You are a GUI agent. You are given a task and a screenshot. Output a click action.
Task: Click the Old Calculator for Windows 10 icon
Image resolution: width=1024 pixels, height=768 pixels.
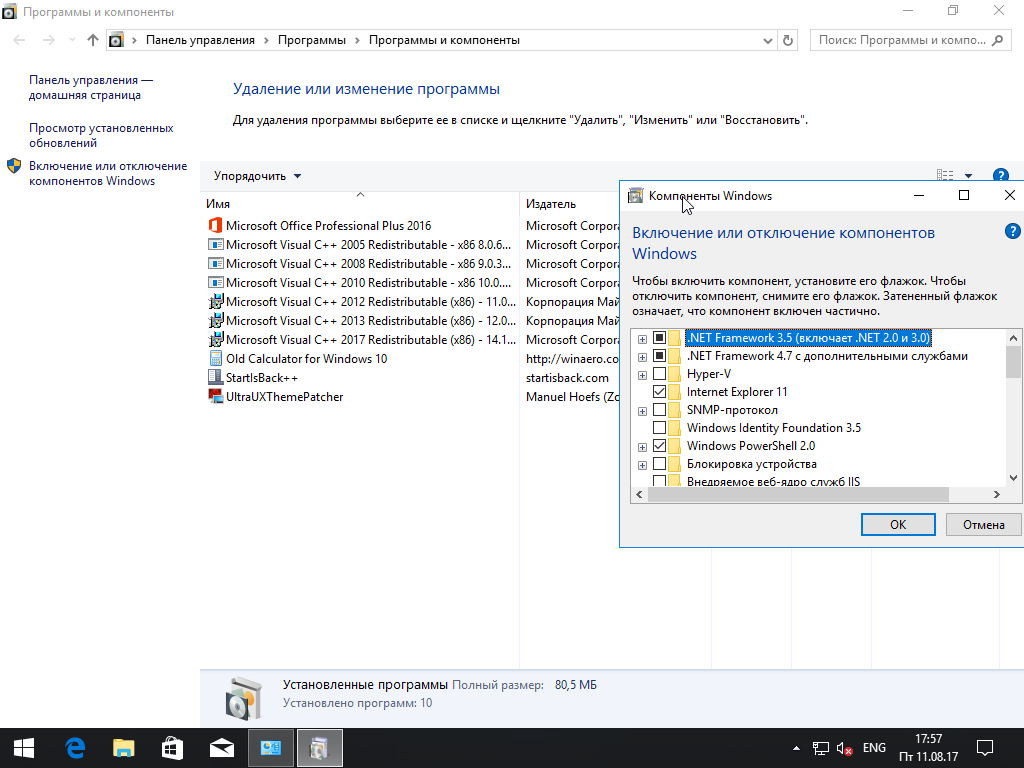tap(215, 359)
